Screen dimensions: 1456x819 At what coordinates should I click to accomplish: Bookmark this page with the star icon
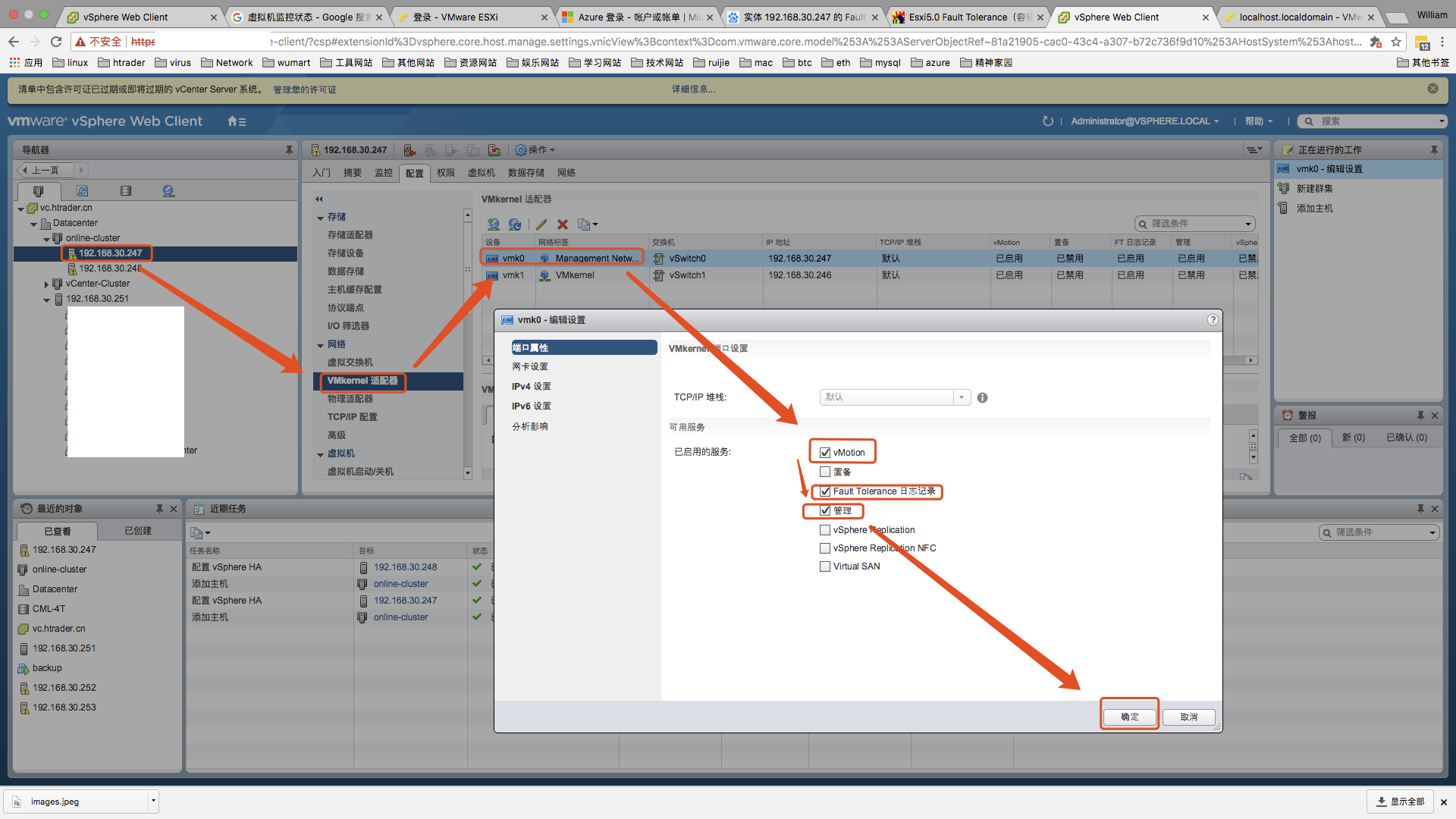click(1396, 42)
